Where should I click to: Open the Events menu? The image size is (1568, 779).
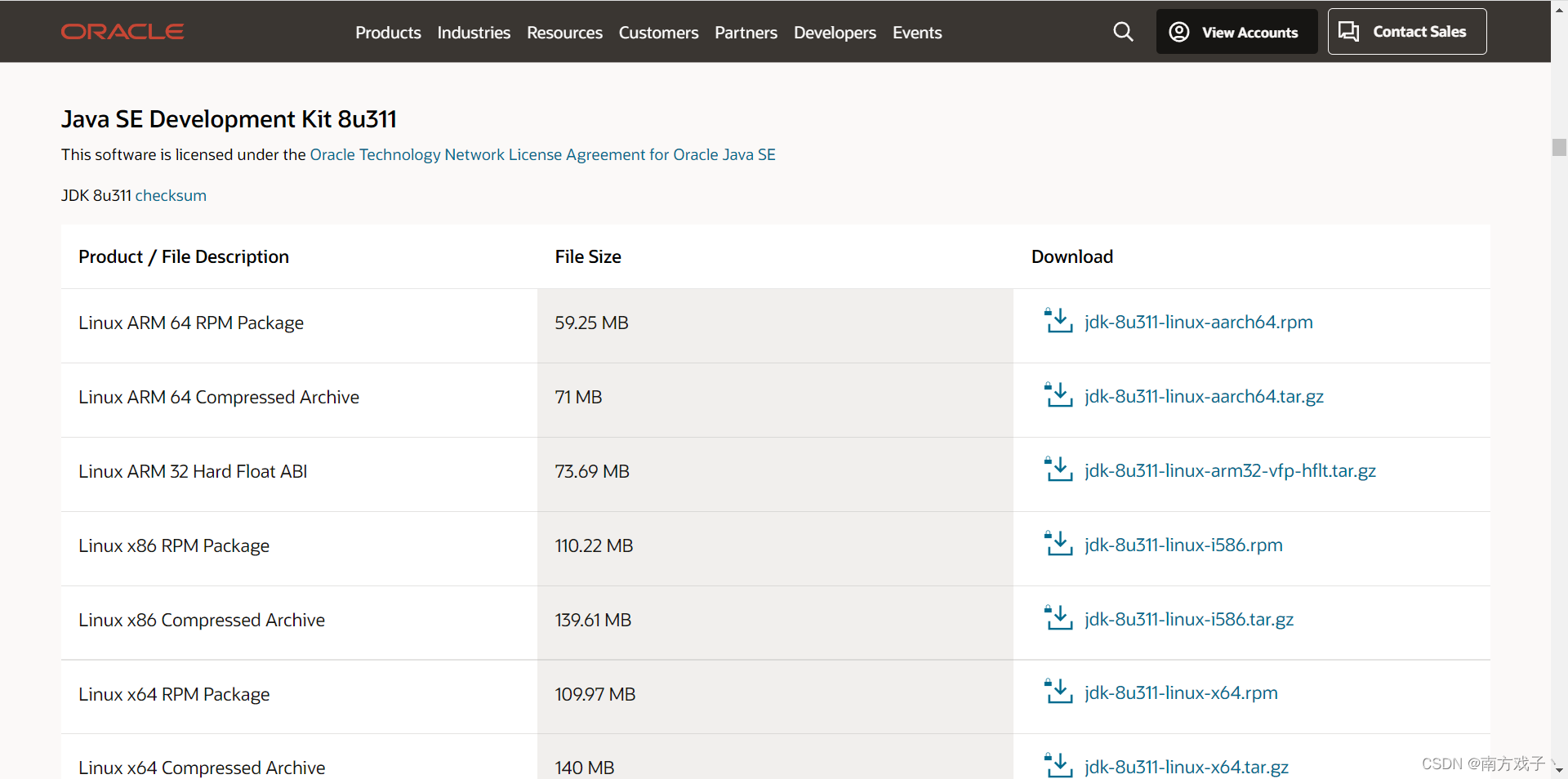click(x=917, y=33)
